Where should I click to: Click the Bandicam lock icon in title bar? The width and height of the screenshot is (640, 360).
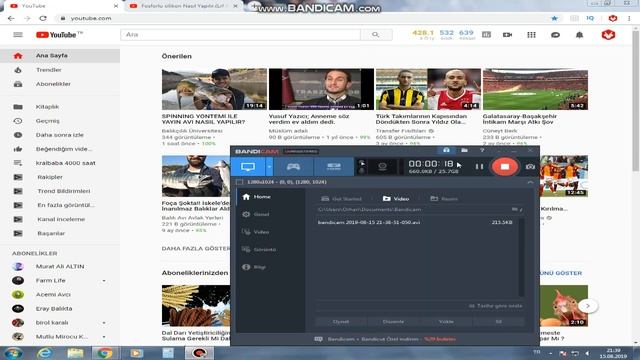[446, 151]
